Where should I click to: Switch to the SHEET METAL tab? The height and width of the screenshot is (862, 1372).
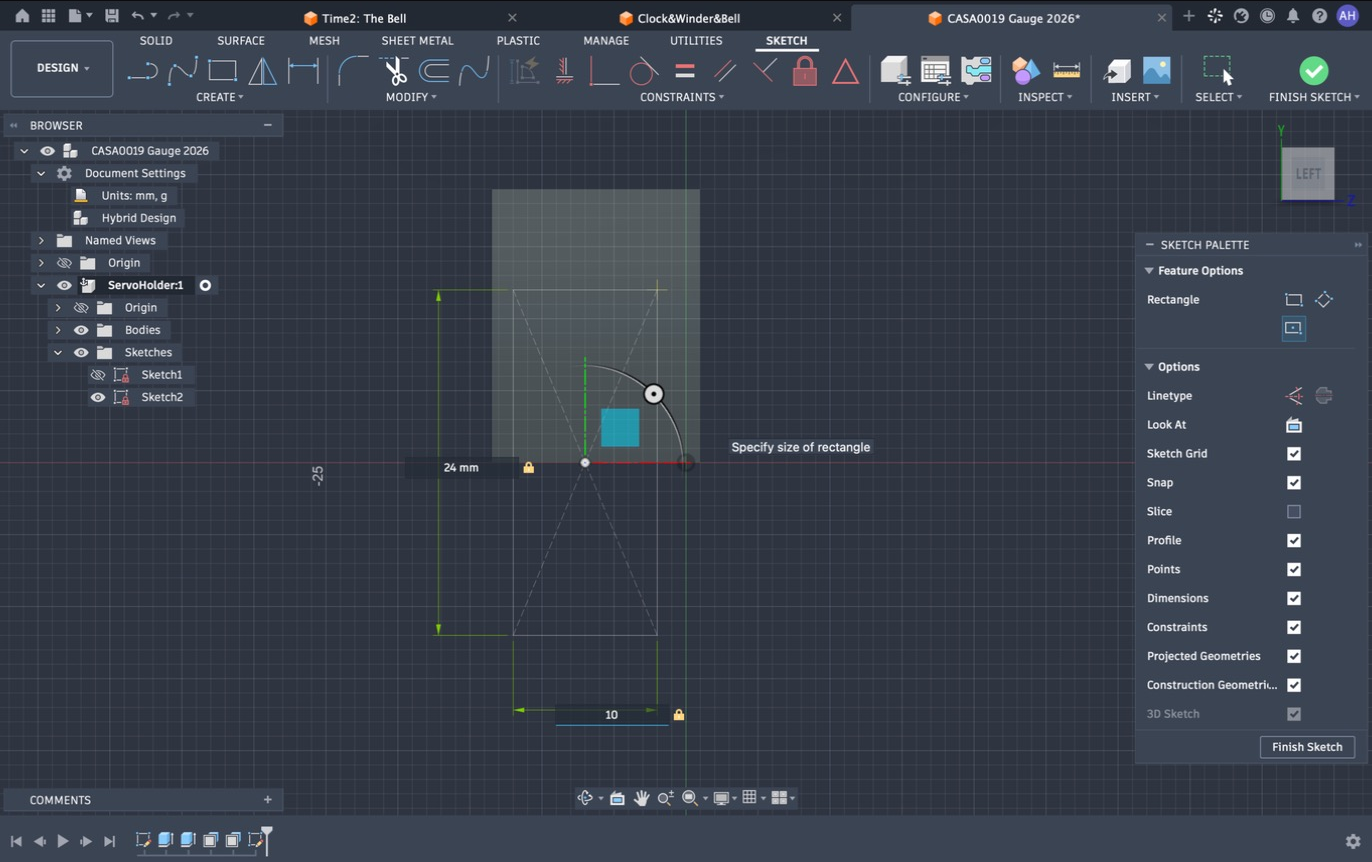(x=417, y=41)
